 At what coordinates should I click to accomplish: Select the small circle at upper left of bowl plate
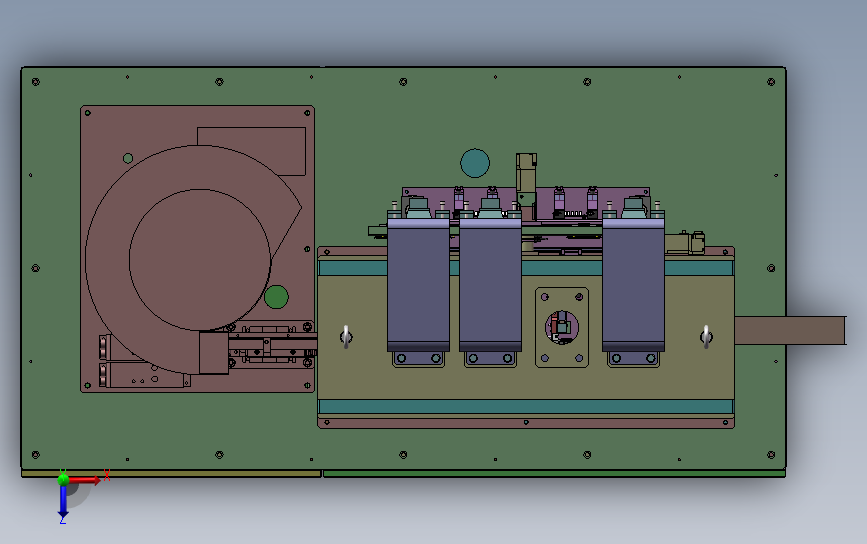tap(128, 159)
